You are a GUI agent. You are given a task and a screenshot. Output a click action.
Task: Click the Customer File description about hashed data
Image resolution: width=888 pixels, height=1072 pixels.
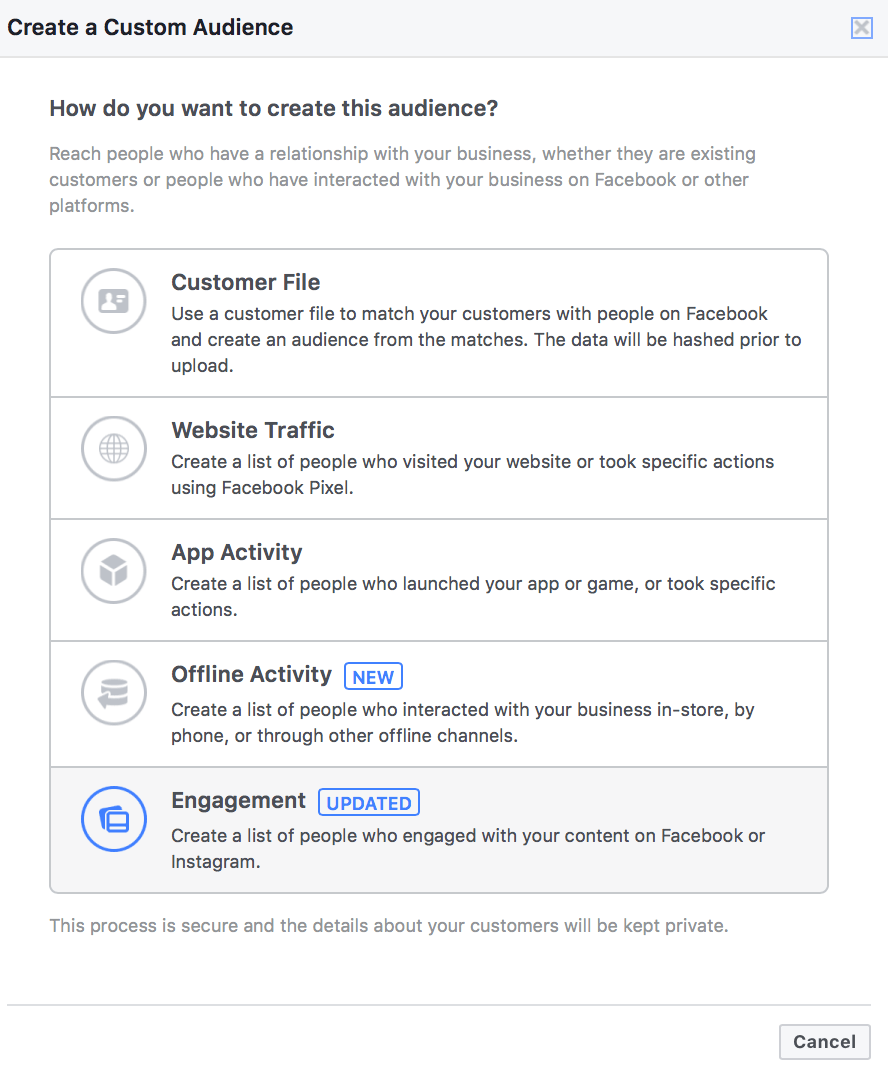pyautogui.click(x=486, y=340)
